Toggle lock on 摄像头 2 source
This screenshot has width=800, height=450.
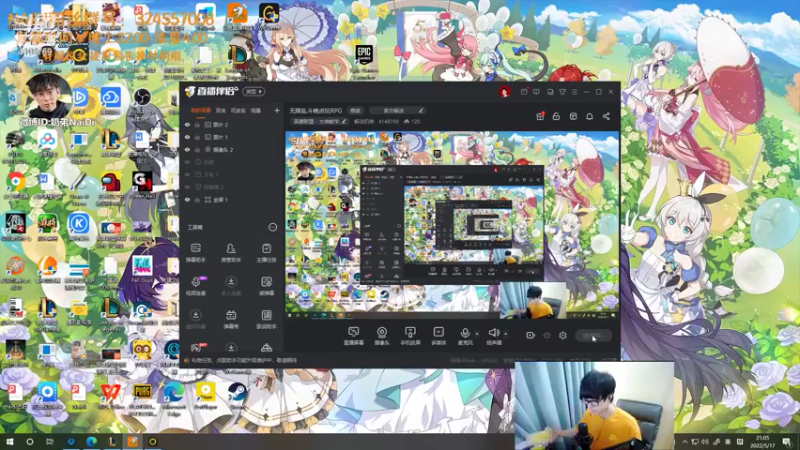[197, 149]
